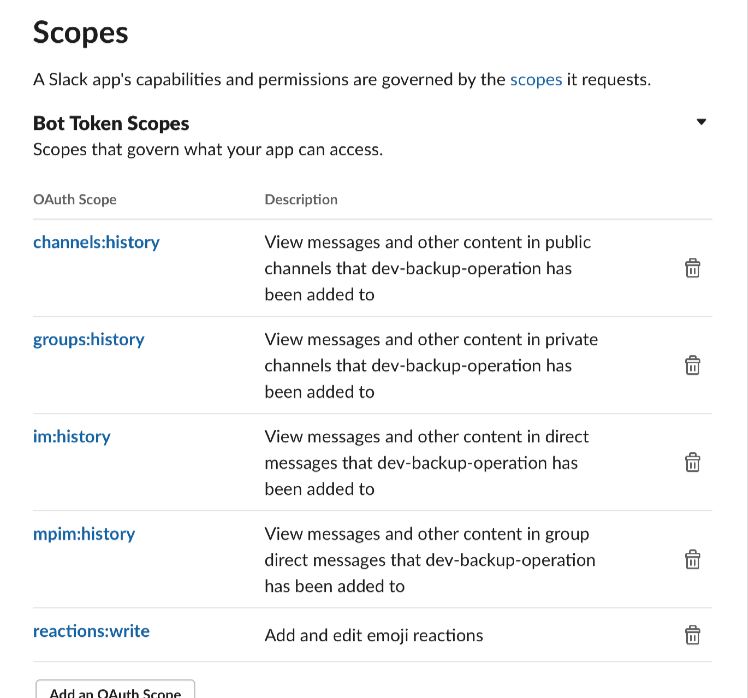Select the Description column header
748x698 pixels.
[x=301, y=199]
